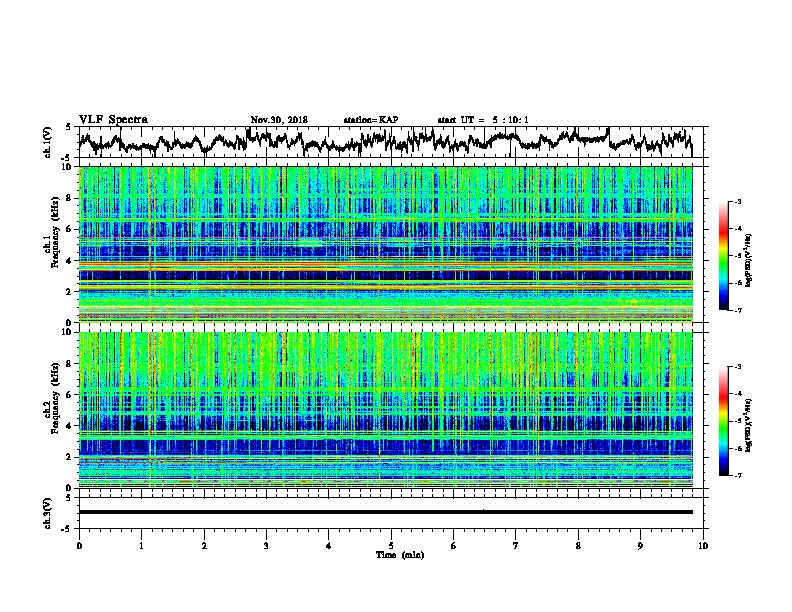This screenshot has height=612, width=792.
Task: Click the ch.1 color bar log(PSD) unit label
Action: pyautogui.click(x=749, y=261)
